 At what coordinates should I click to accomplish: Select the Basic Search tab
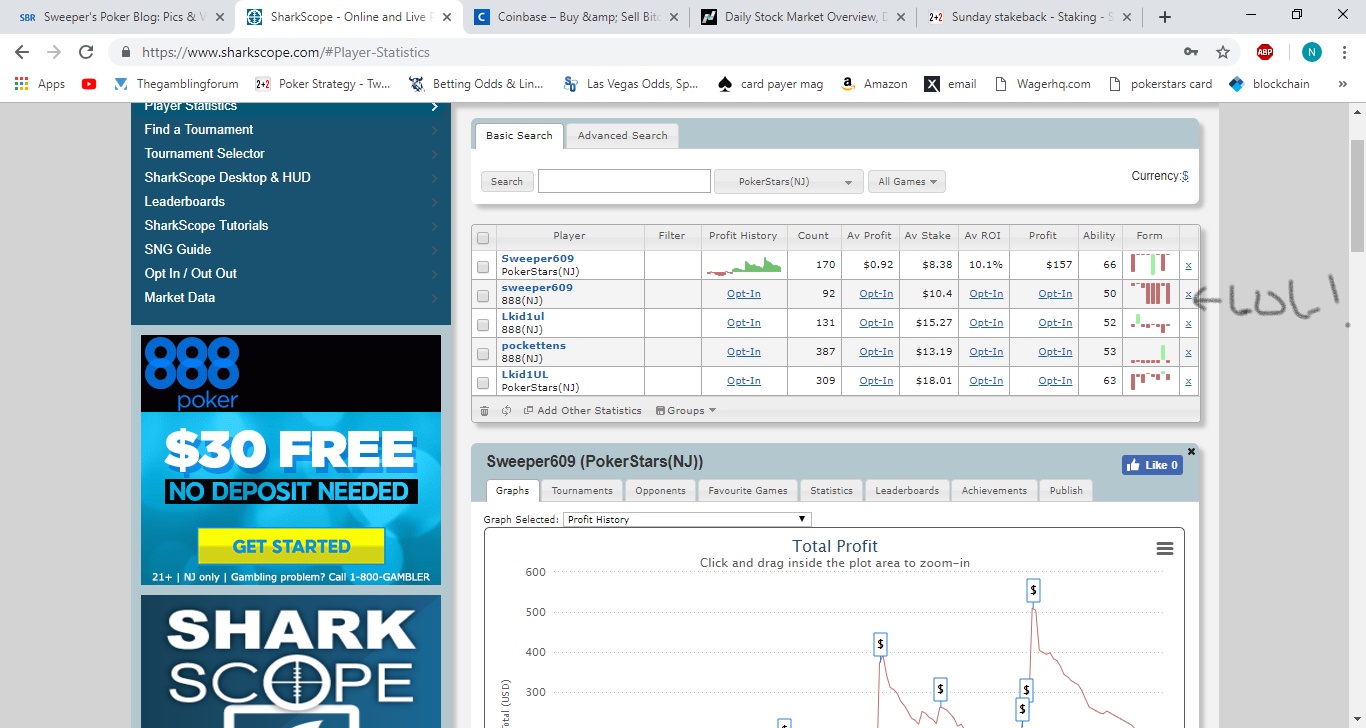coord(519,136)
